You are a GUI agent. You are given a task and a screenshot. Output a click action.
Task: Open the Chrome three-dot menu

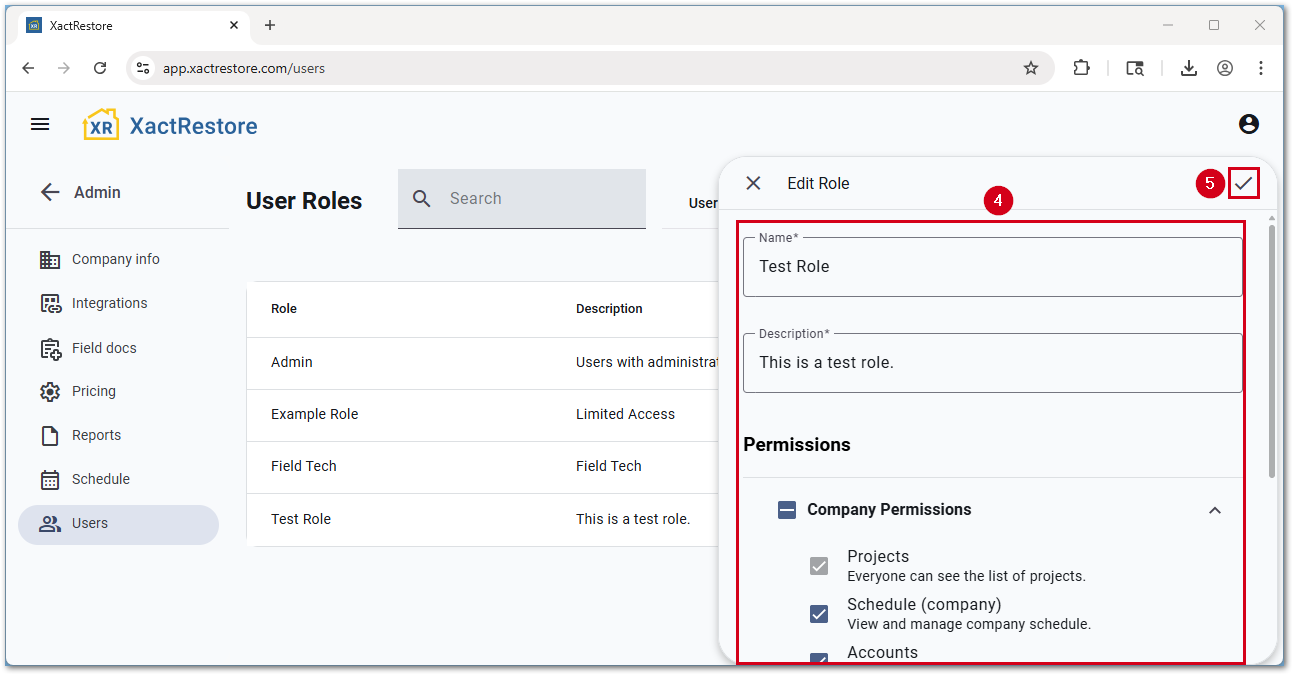[1261, 68]
